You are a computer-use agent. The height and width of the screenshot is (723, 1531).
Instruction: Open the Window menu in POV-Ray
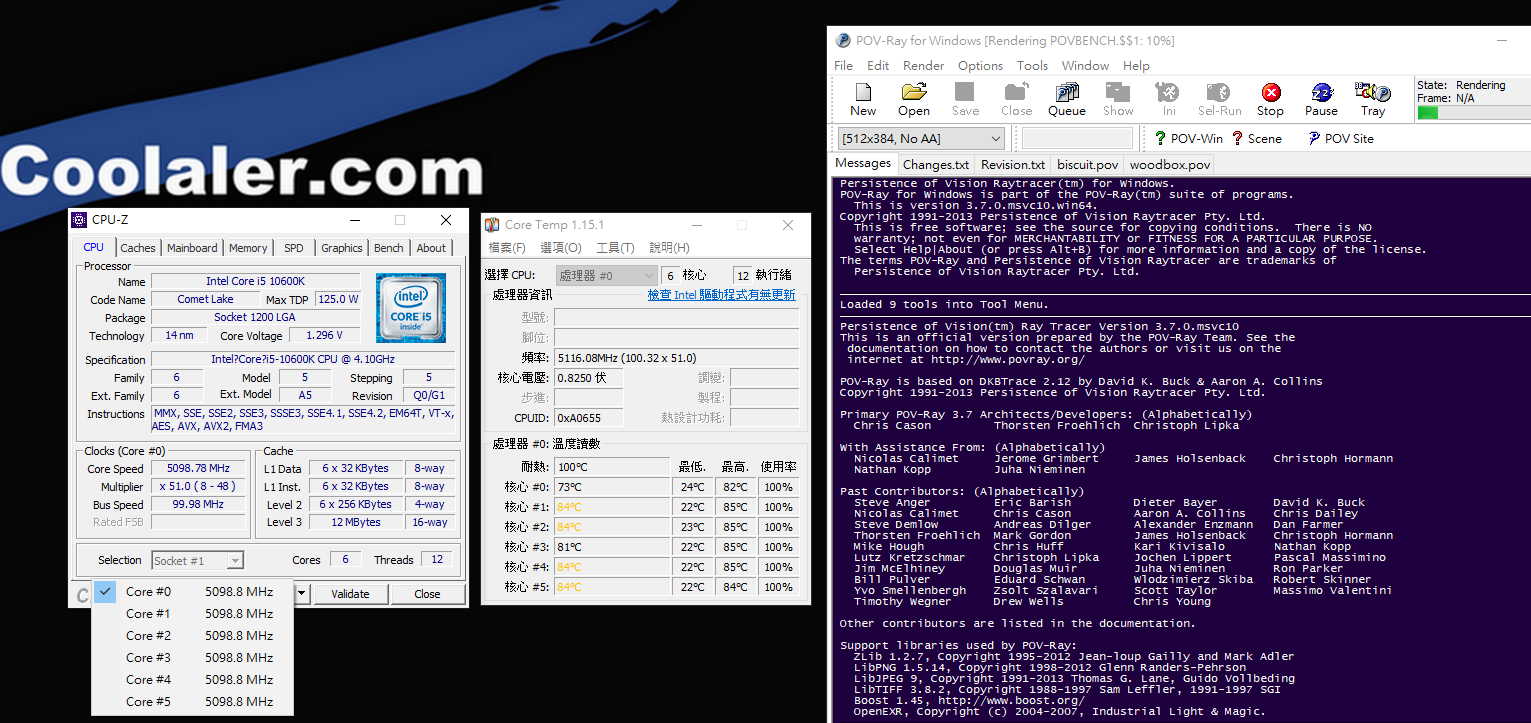coord(1085,65)
